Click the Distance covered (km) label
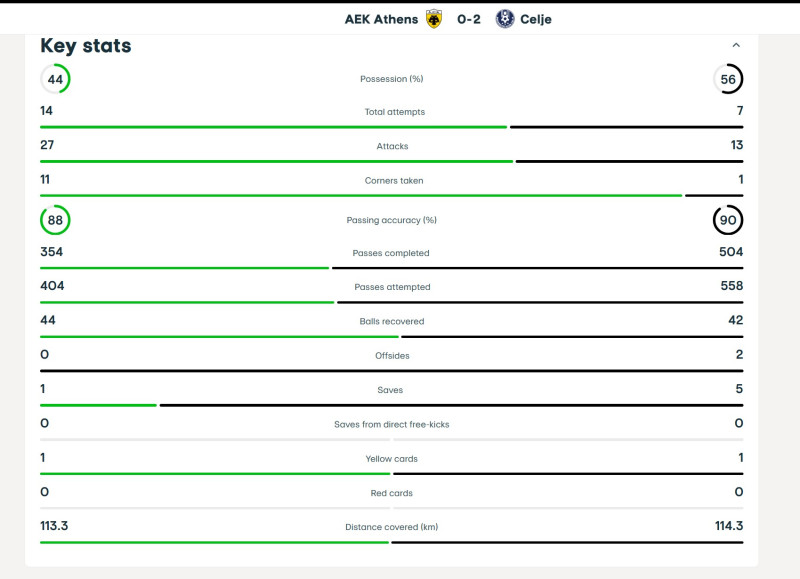The width and height of the screenshot is (800, 579). (x=392, y=527)
